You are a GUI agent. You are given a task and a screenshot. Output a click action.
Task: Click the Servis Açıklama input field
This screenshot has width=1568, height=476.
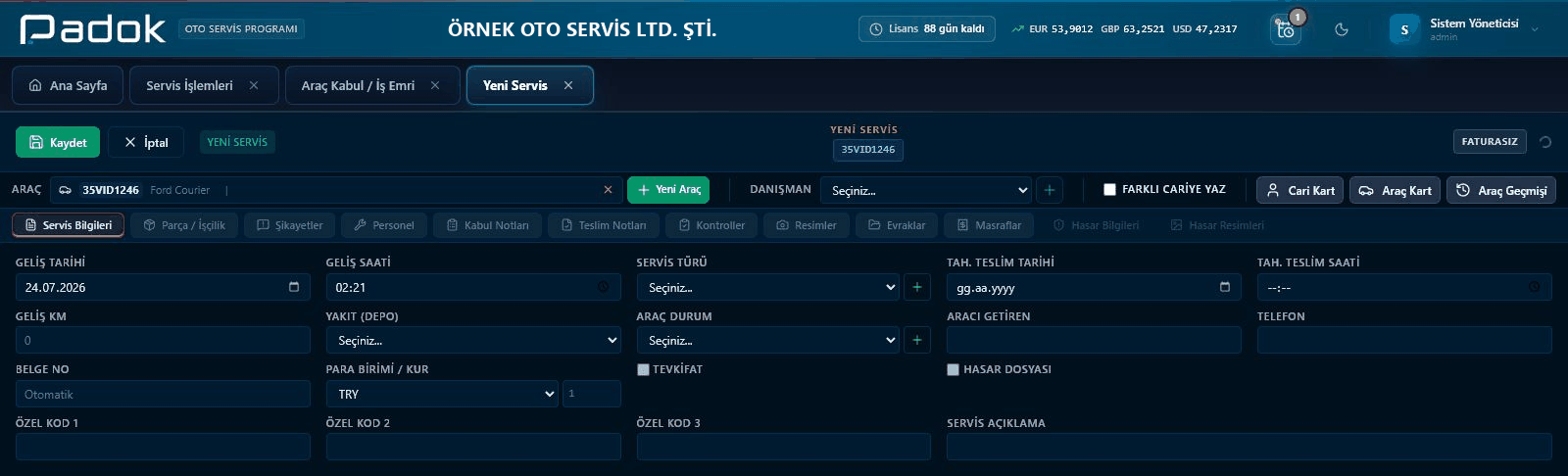coord(1249,447)
